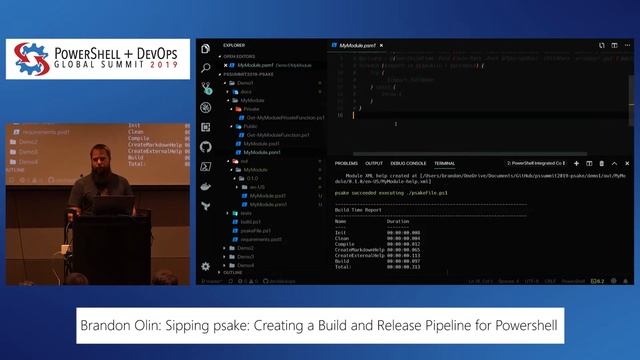
Task: Click the Open Changes icon in editor title
Action: [602, 45]
